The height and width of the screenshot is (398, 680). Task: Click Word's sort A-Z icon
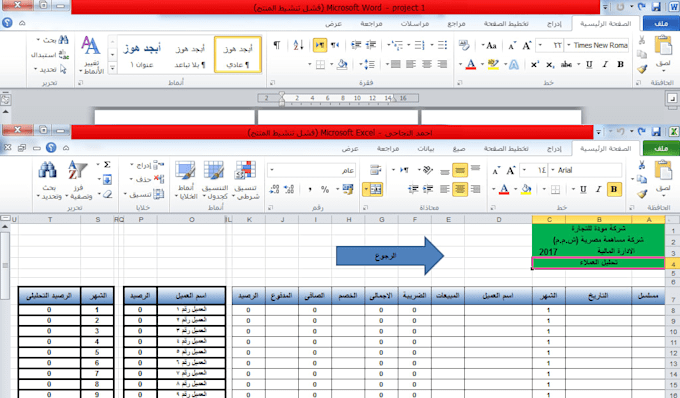298,45
